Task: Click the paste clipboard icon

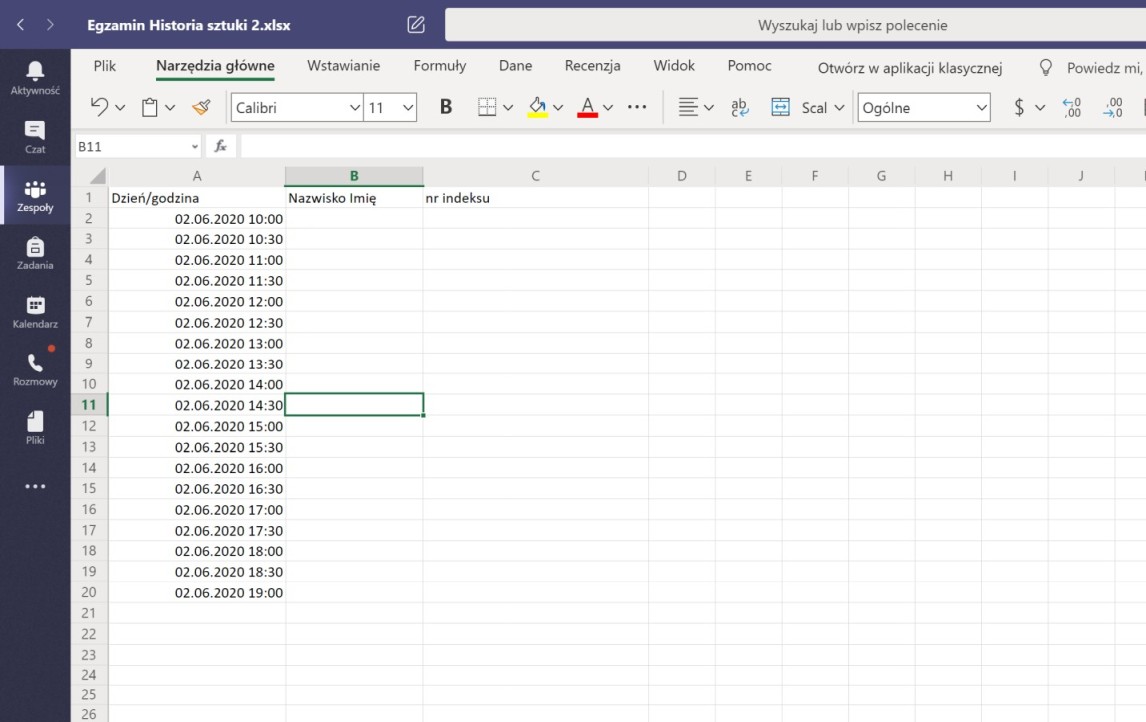Action: [150, 107]
